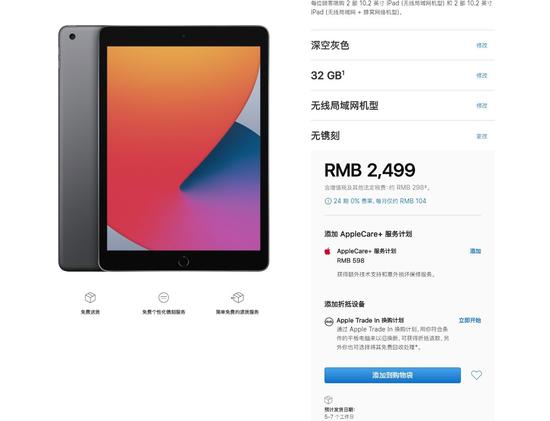Click the free delivery box icon
The height and width of the screenshot is (421, 550).
click(90, 298)
